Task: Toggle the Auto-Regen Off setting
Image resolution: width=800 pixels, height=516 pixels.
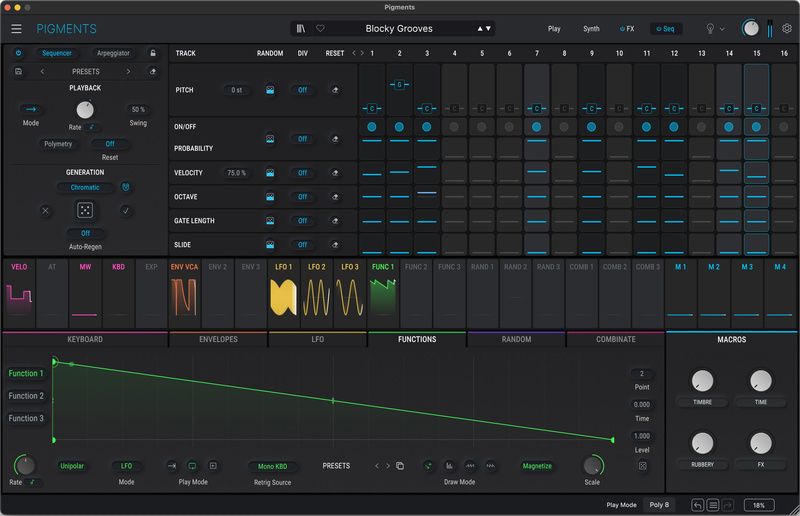Action: [x=85, y=233]
